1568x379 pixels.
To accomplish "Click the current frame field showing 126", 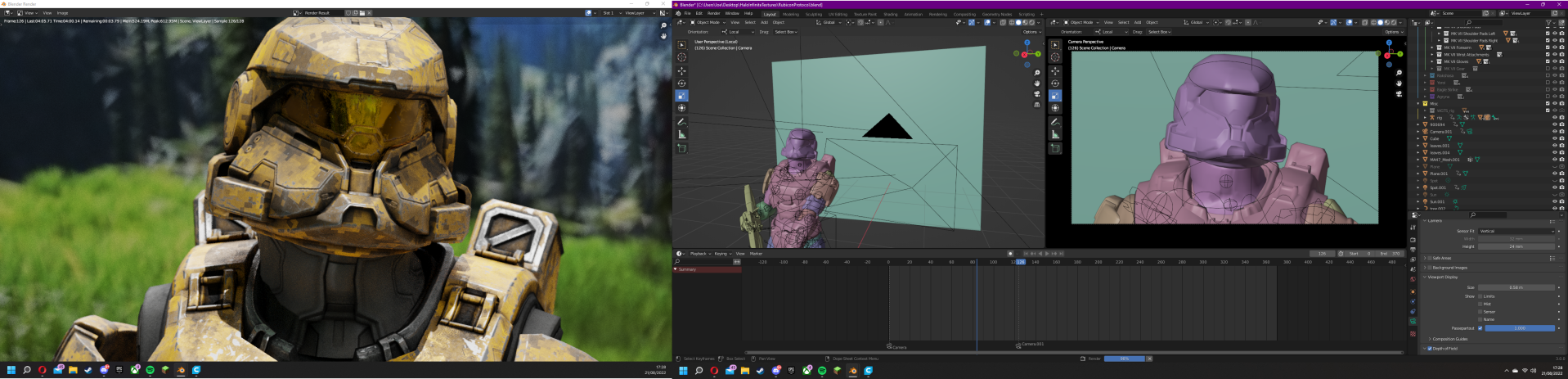I will (1322, 254).
